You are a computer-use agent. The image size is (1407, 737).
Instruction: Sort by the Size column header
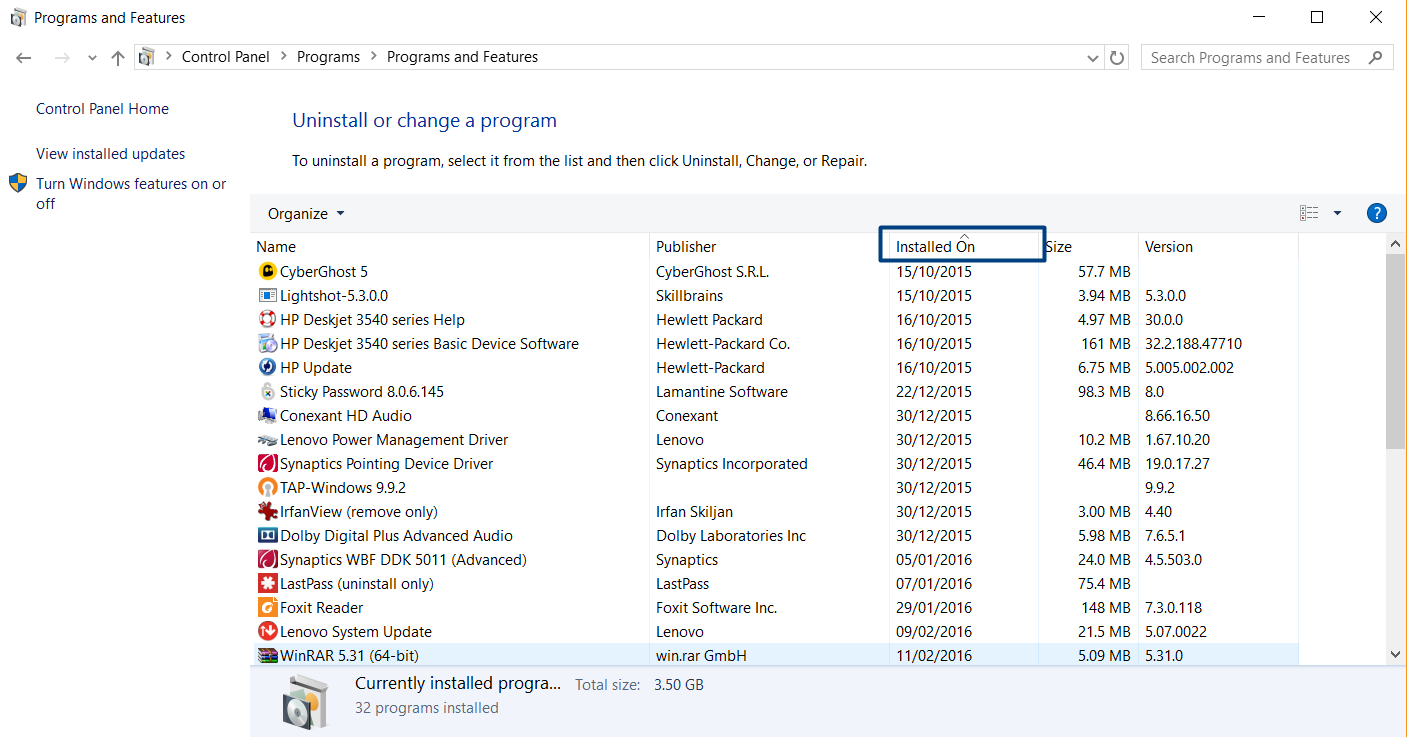coord(1088,246)
